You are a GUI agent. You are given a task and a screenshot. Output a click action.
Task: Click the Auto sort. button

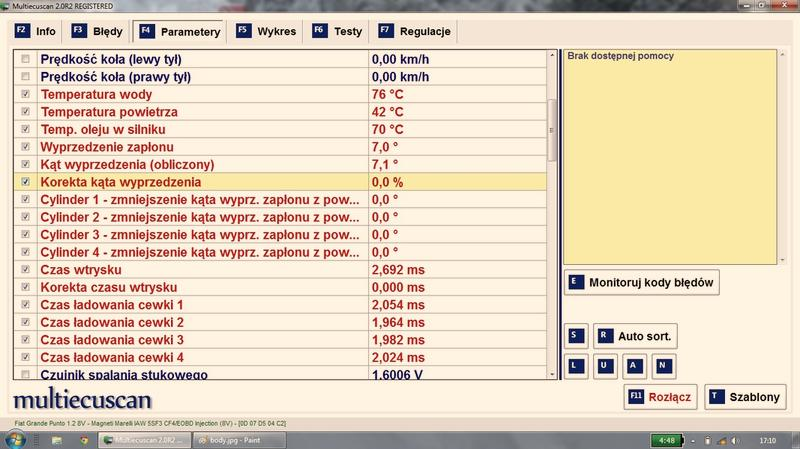(x=635, y=336)
